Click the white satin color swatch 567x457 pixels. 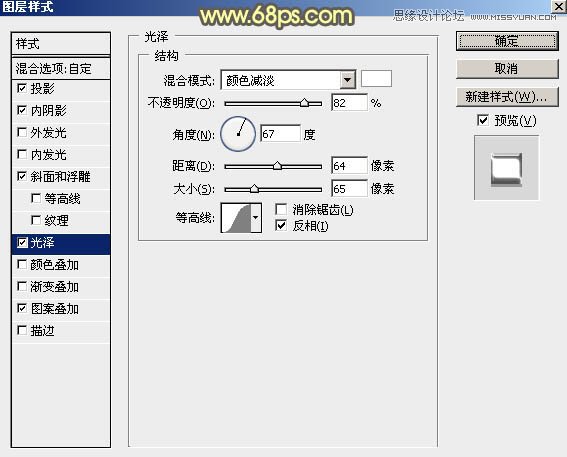376,79
